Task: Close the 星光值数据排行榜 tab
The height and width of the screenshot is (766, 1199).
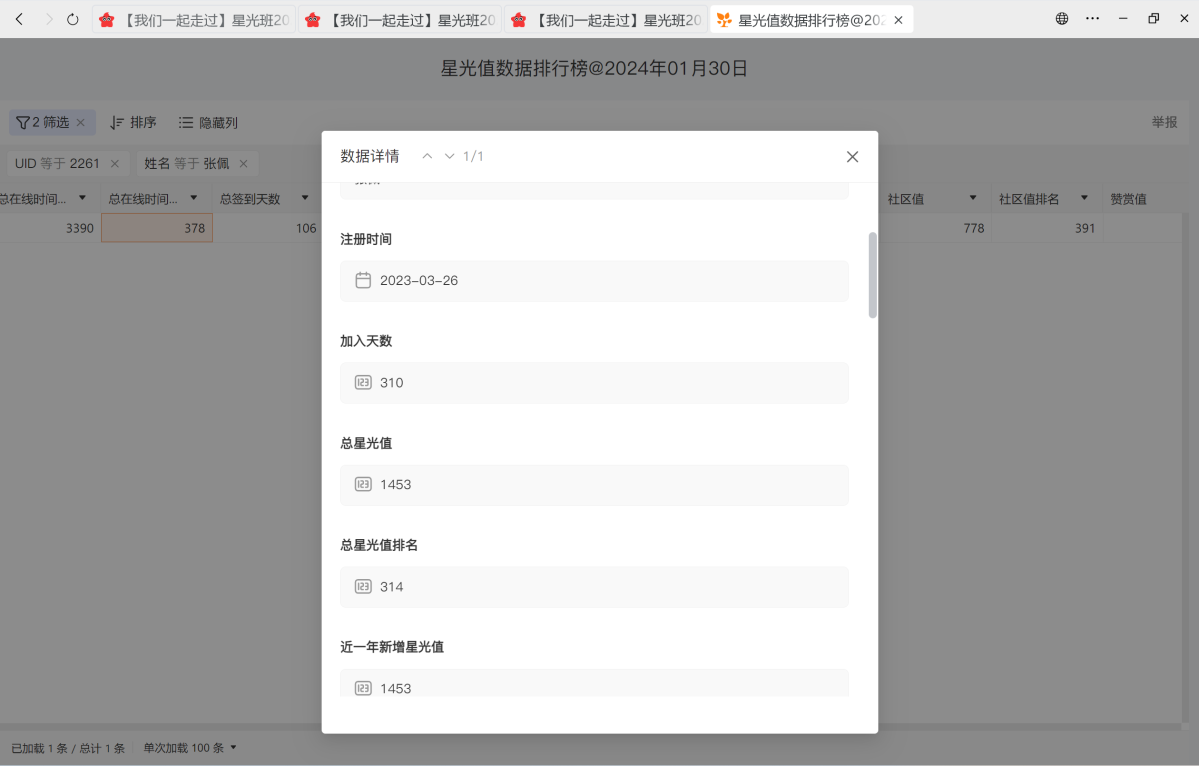Action: tap(898, 20)
